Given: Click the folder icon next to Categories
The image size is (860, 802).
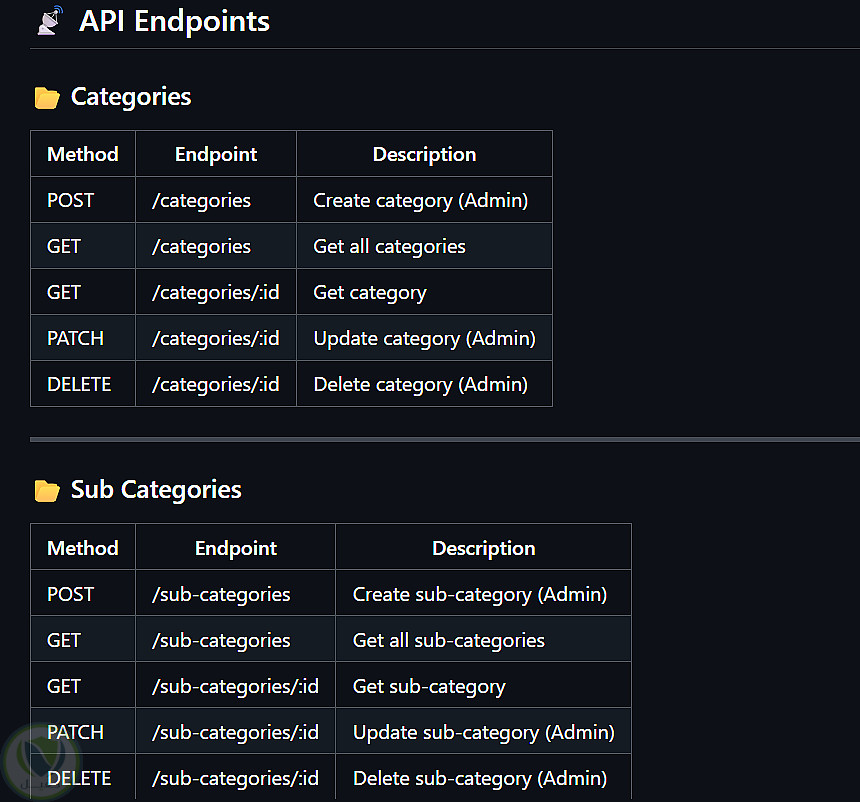Looking at the screenshot, I should point(46,98).
